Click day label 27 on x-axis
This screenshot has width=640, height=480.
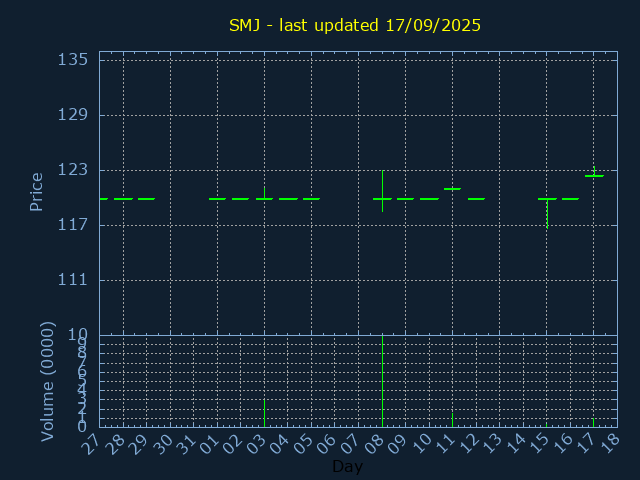90,444
